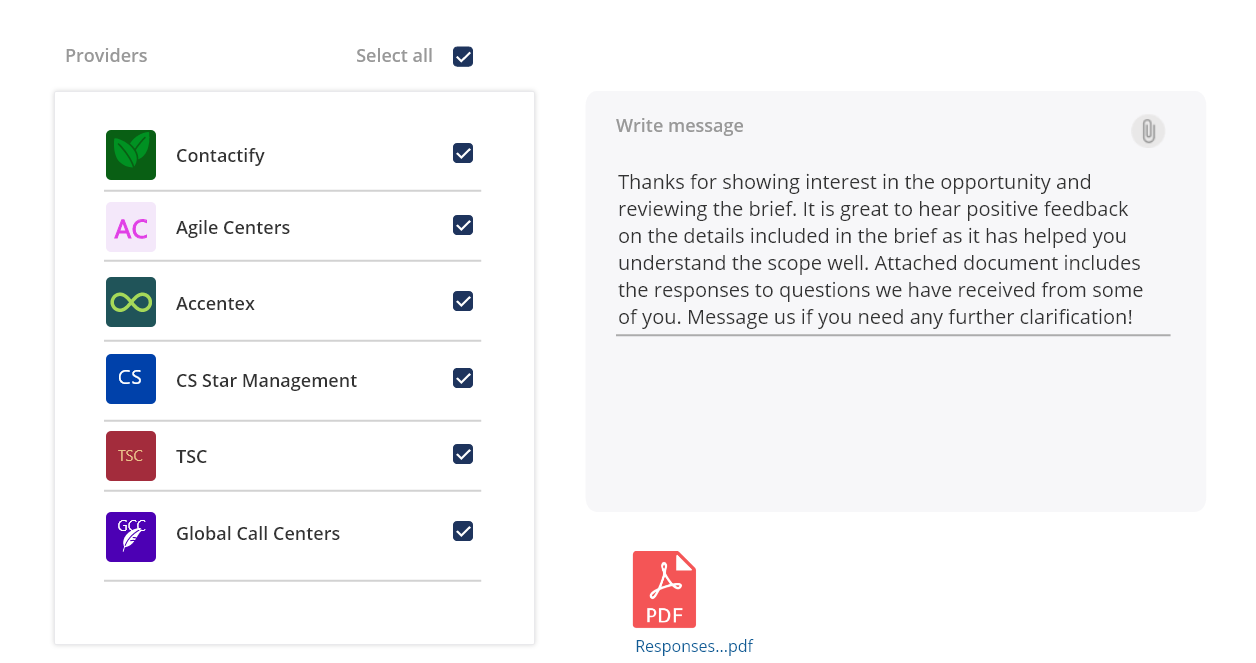Toggle the Accentex checkbox off
The width and height of the screenshot is (1256, 663).
point(462,300)
